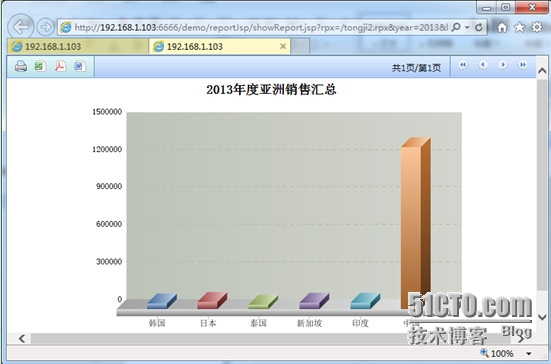Switch to the first 192.168.1.103 tab
The width and height of the screenshot is (551, 364).
tap(77, 46)
